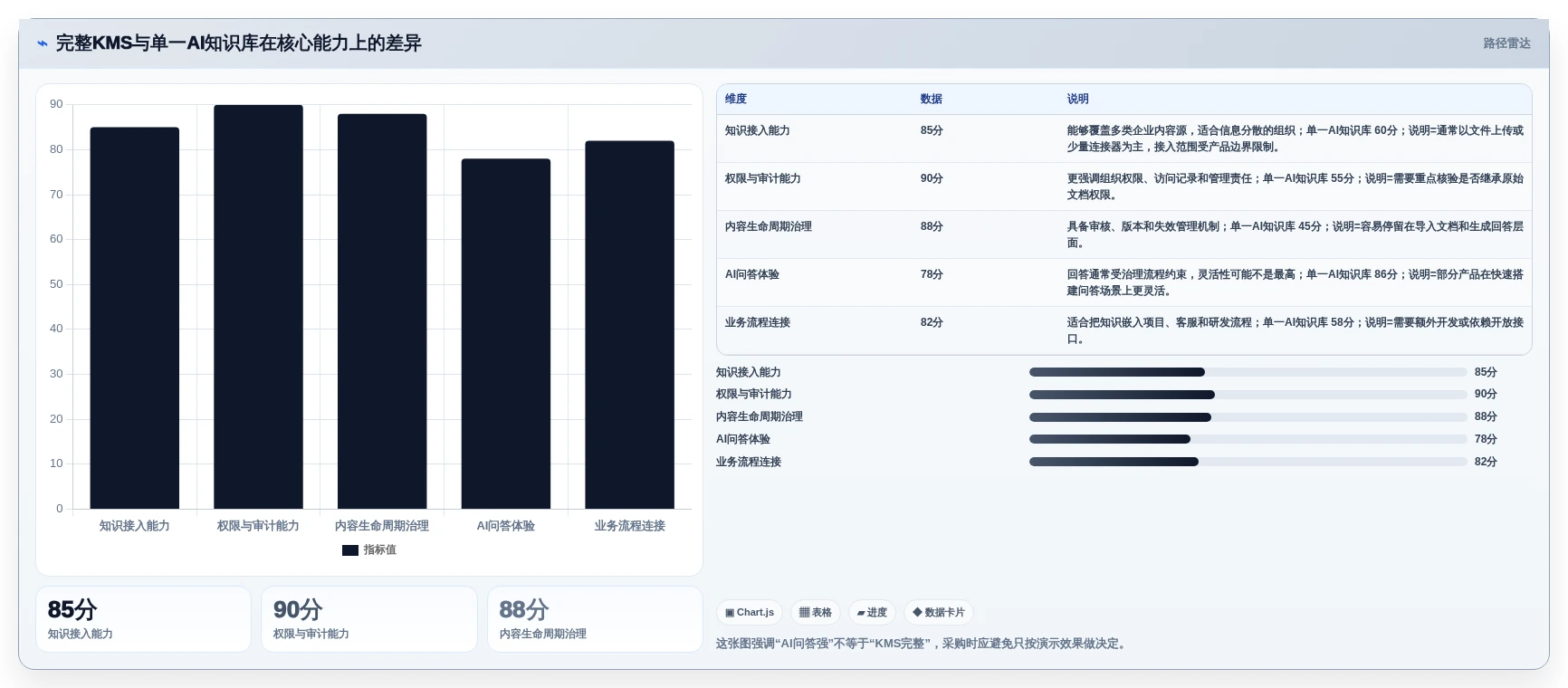Open the 85分 知识接入能力 data card
The image size is (1568, 688).
(143, 619)
